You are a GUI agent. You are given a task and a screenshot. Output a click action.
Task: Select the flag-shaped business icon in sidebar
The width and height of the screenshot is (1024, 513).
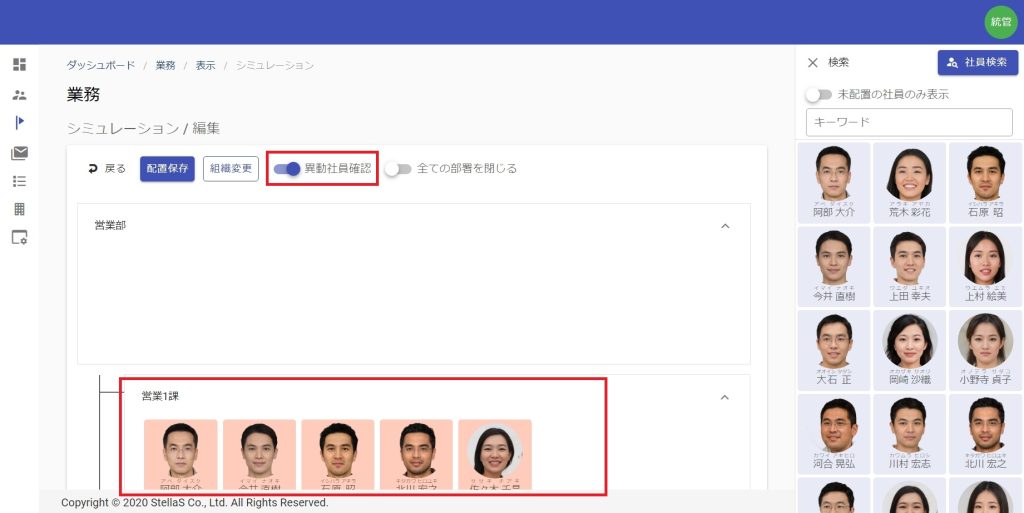[x=19, y=123]
